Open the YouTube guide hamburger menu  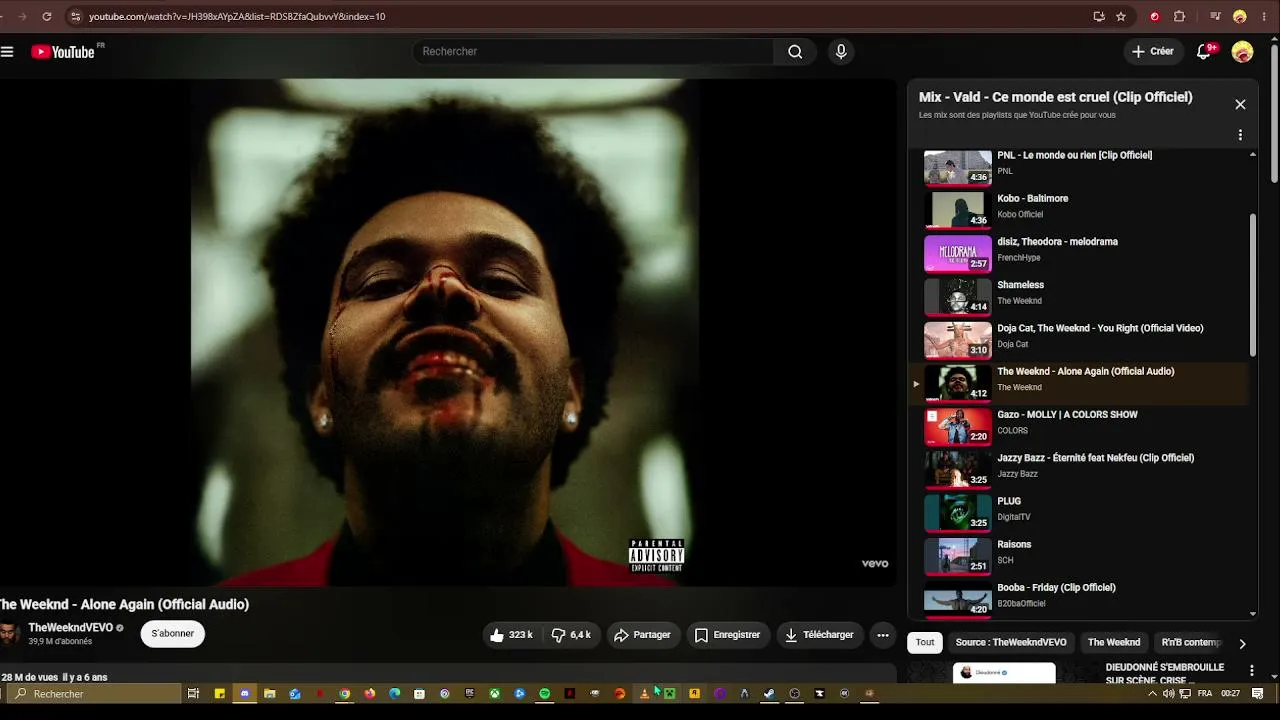7,51
